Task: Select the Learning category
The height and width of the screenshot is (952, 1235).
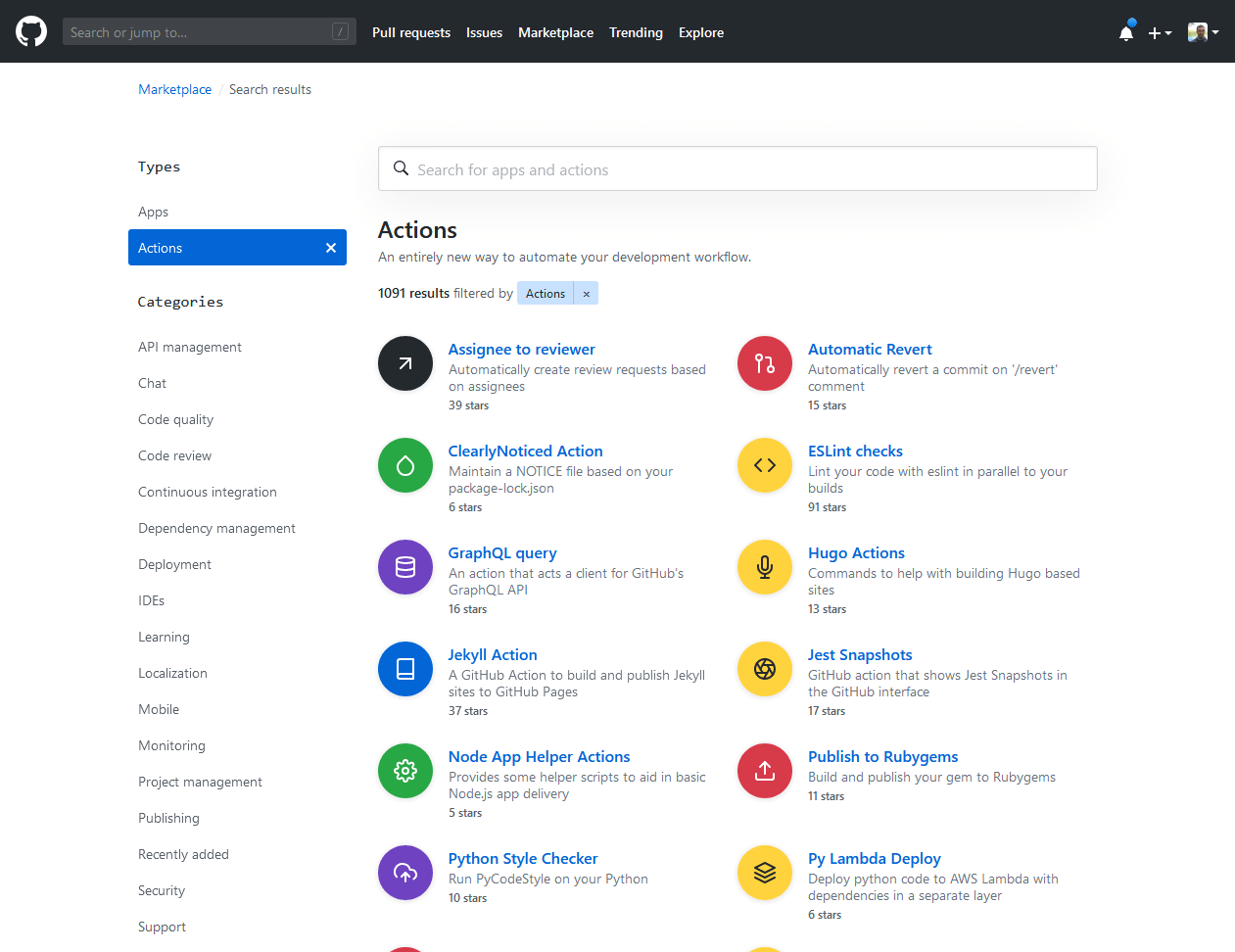Action: (164, 637)
